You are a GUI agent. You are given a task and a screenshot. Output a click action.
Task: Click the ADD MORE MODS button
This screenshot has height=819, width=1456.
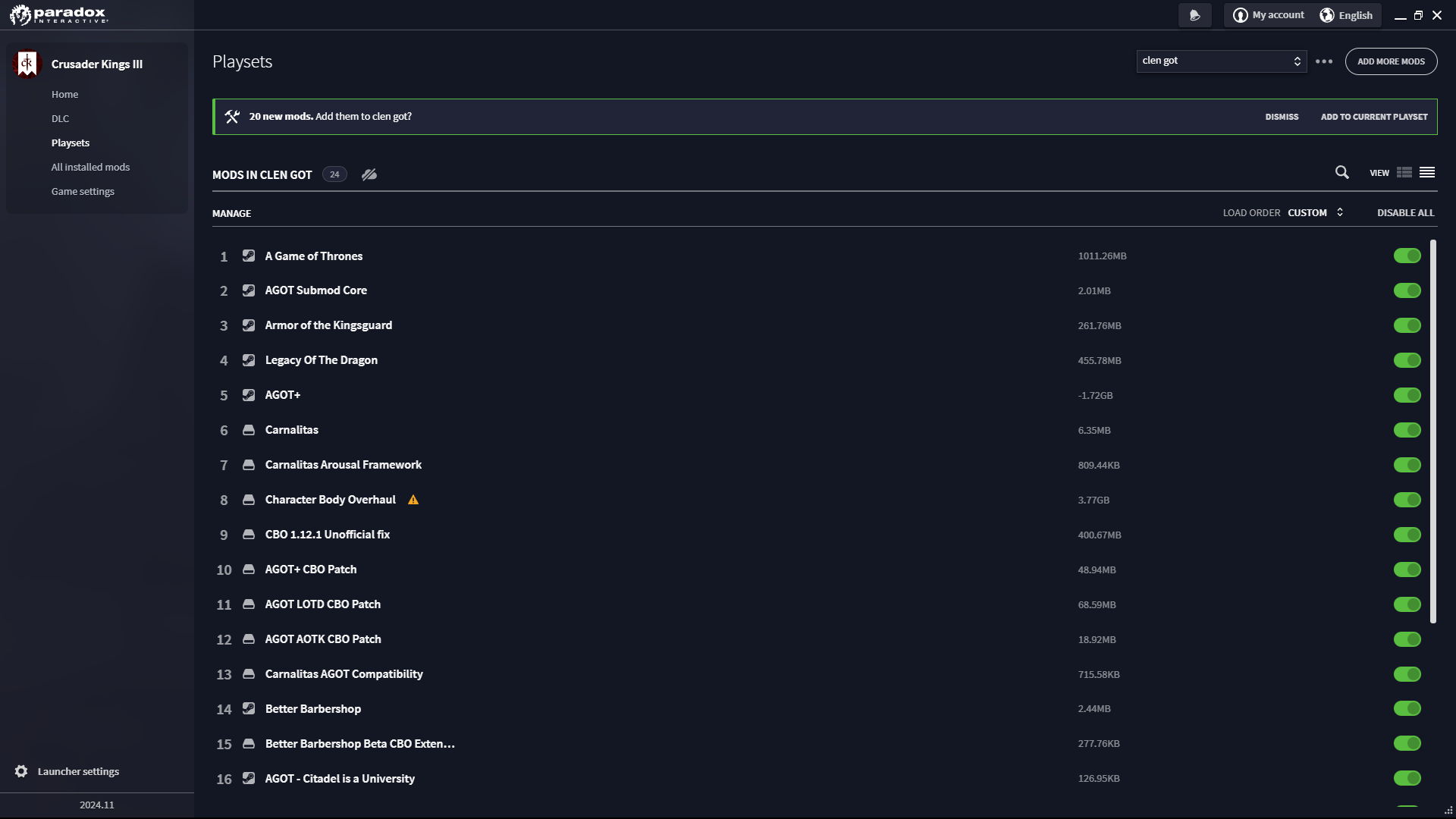1391,61
